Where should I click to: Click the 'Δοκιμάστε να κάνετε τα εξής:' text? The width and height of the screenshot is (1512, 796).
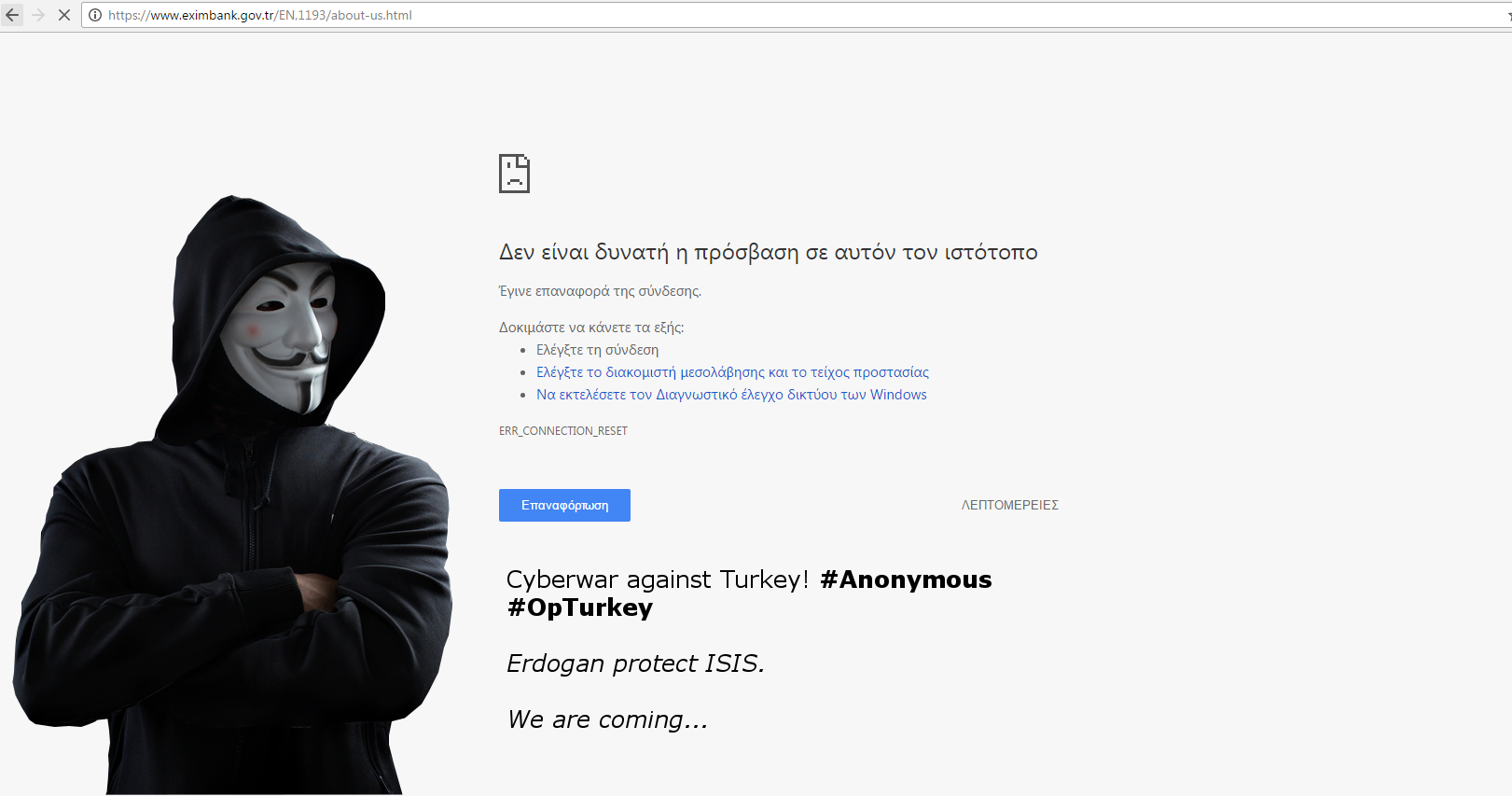tap(591, 328)
